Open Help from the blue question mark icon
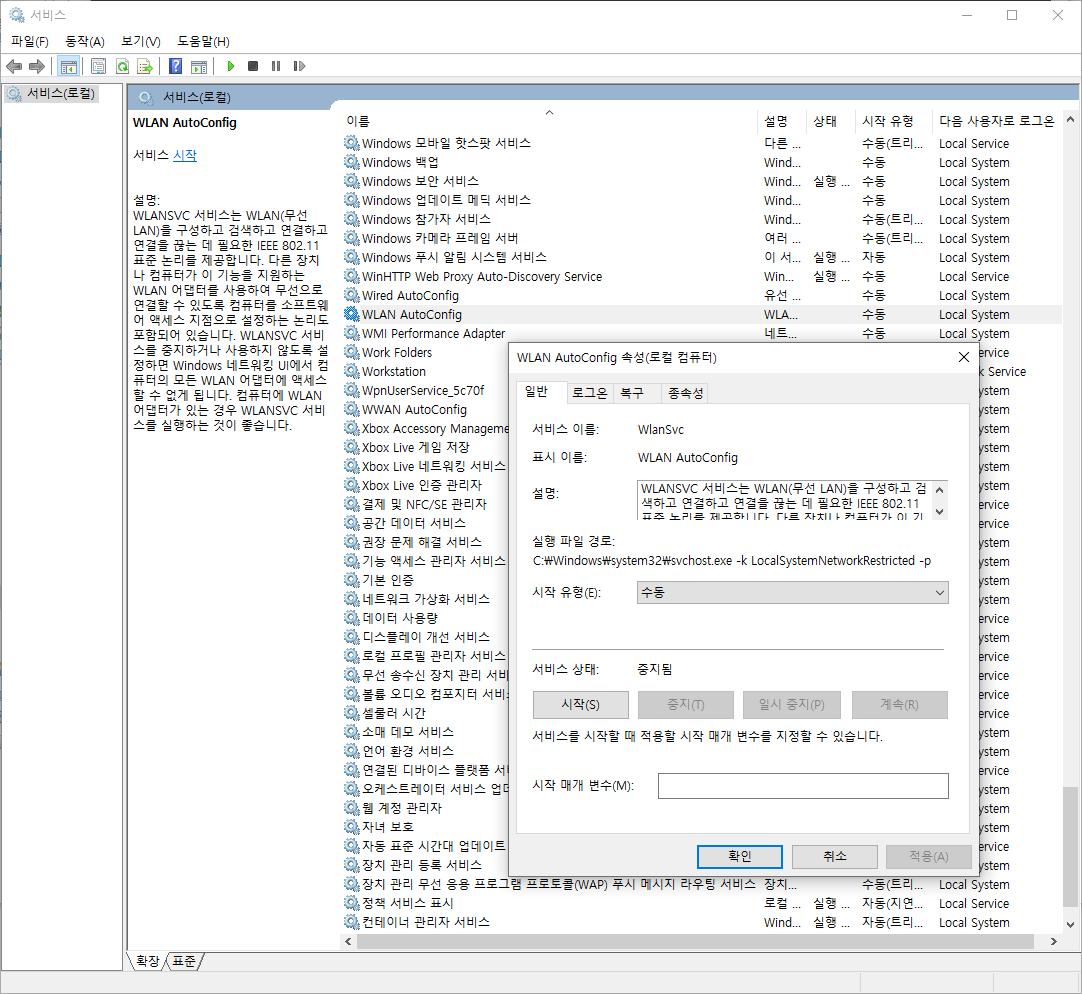This screenshot has width=1082, height=994. click(176, 66)
